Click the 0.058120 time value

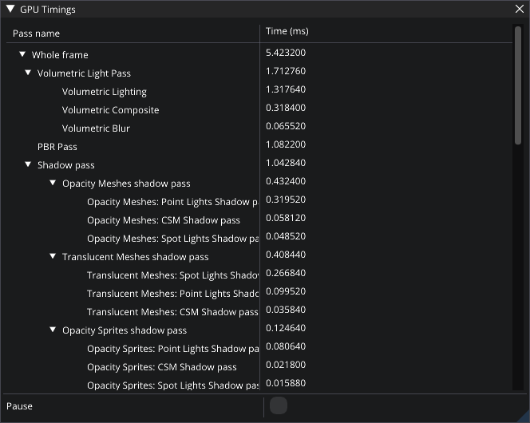[x=286, y=218]
